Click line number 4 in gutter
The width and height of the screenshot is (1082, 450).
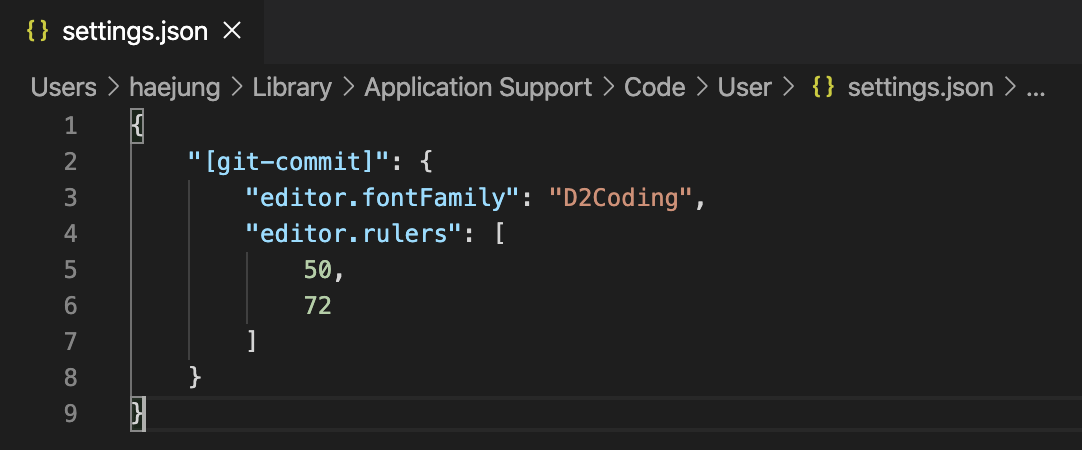click(x=70, y=234)
